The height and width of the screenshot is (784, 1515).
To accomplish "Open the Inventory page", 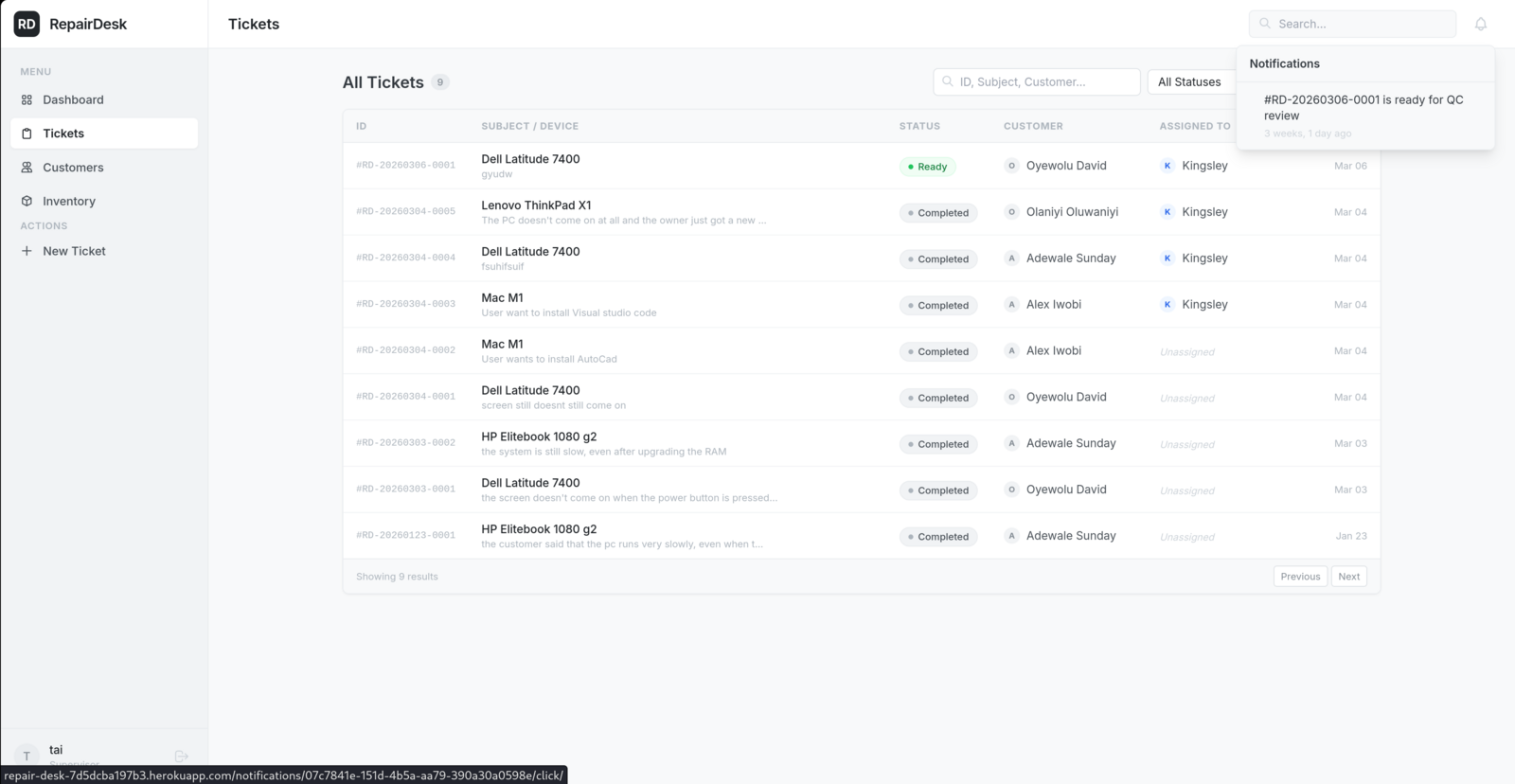I will coord(69,202).
